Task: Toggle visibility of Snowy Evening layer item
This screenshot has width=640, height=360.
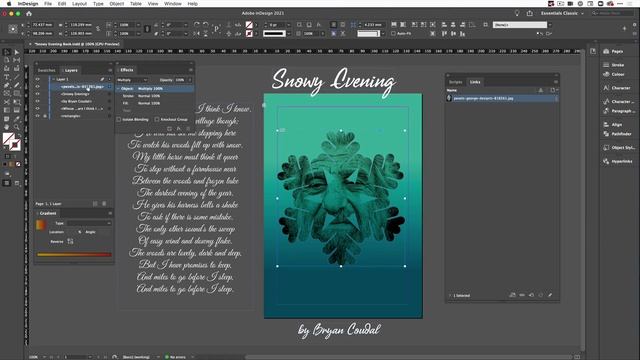Action: [x=37, y=94]
